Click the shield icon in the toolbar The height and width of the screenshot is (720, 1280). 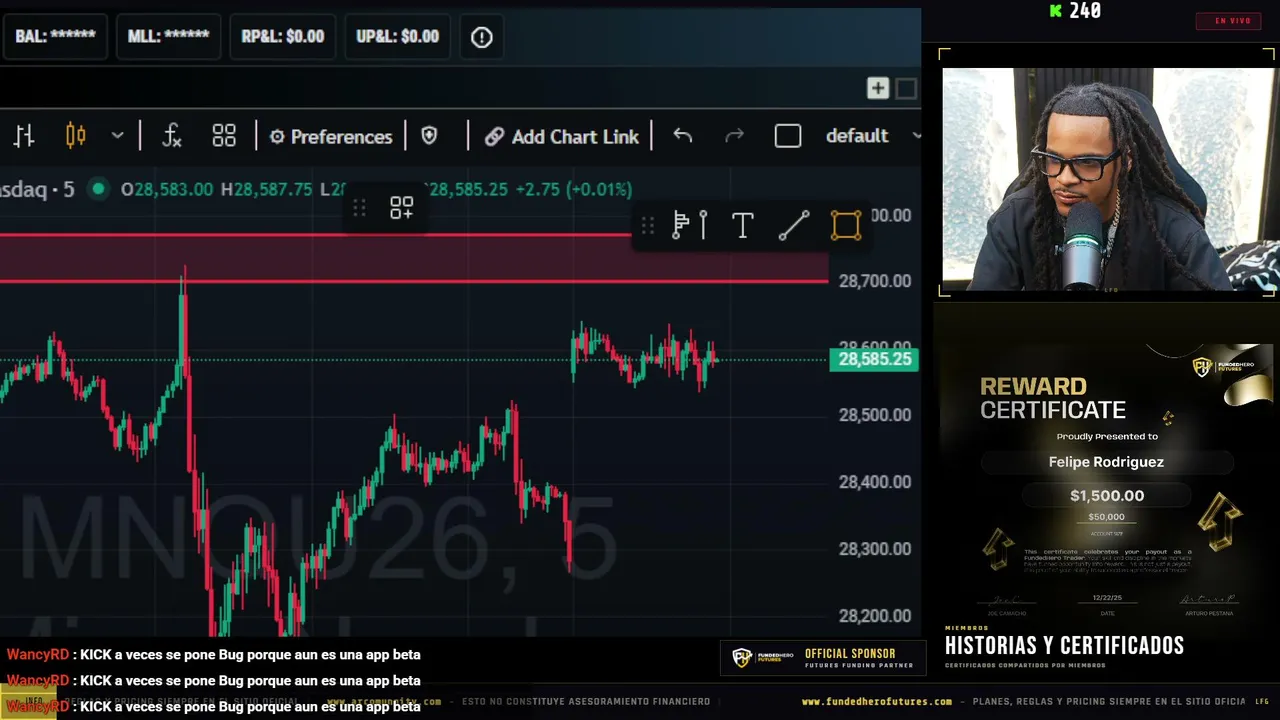click(x=430, y=136)
